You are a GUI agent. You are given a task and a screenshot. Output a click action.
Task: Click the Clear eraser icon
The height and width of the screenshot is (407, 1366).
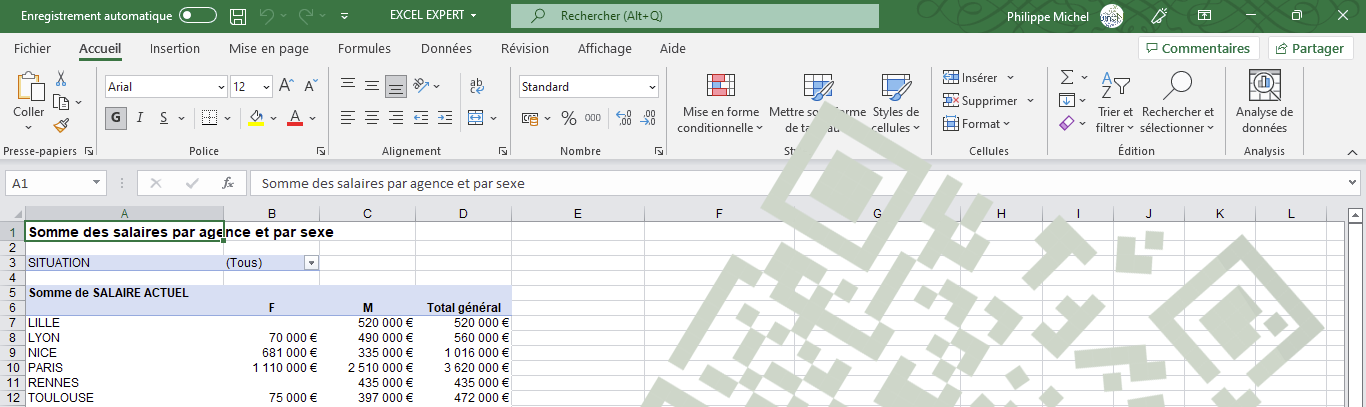pos(1067,123)
